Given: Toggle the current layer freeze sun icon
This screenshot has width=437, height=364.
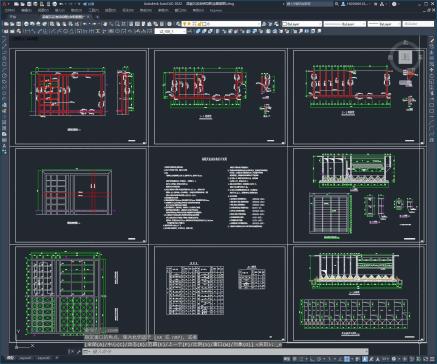Looking at the screenshot, I should [x=188, y=24].
